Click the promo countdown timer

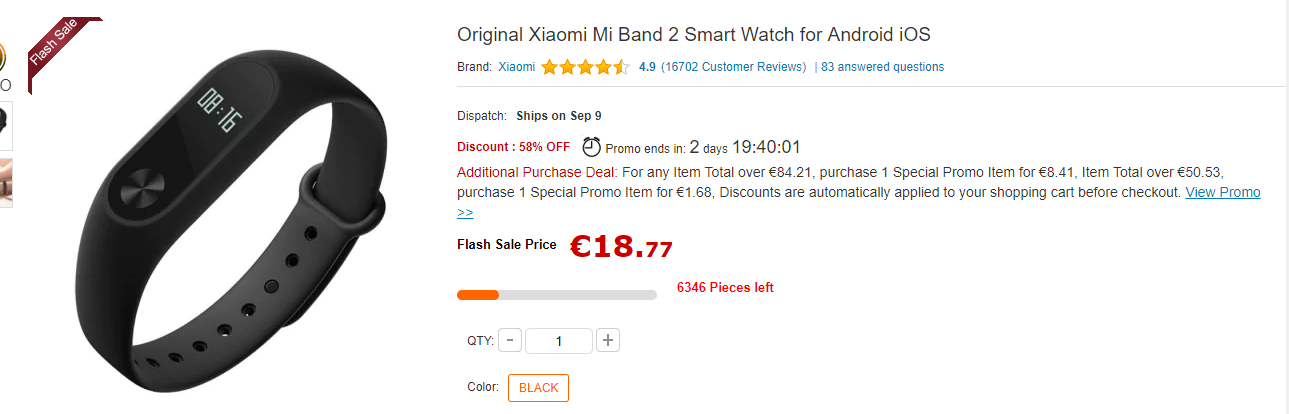[x=745, y=147]
